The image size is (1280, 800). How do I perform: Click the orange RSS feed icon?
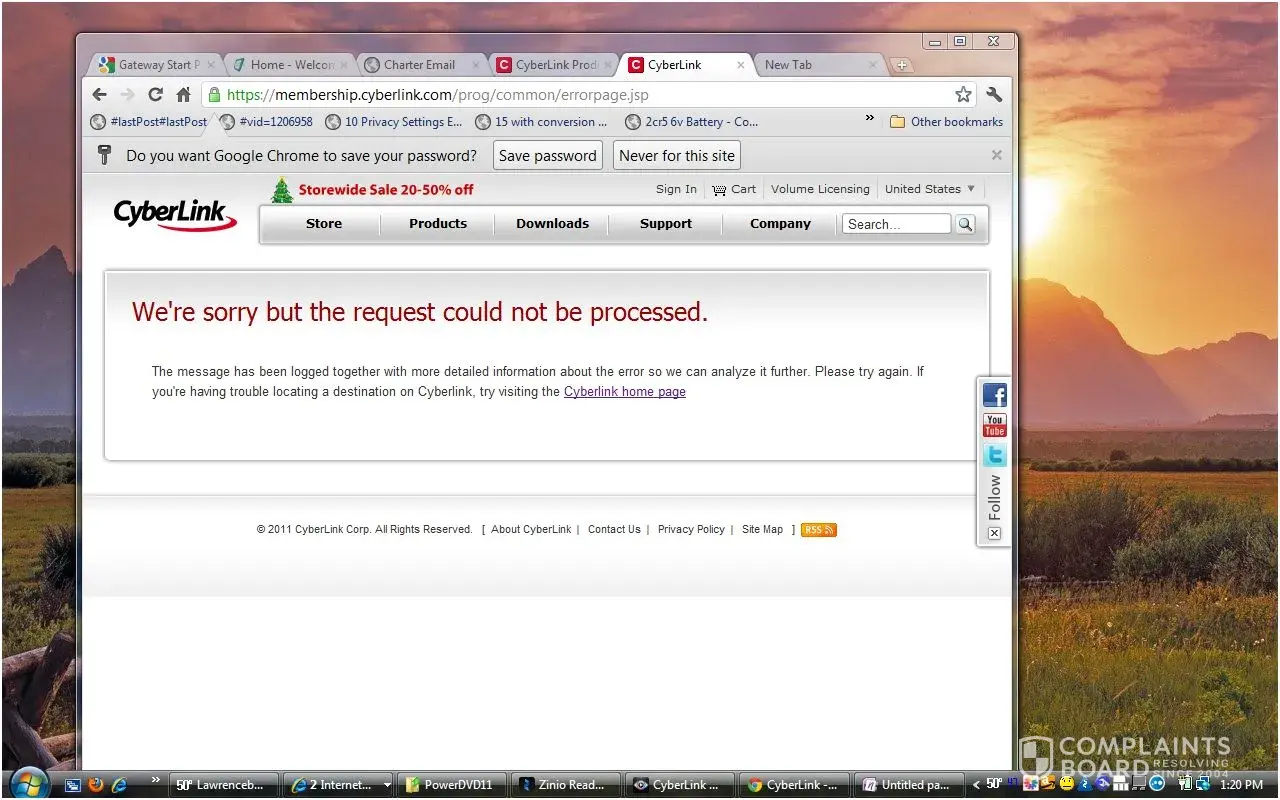tap(818, 530)
